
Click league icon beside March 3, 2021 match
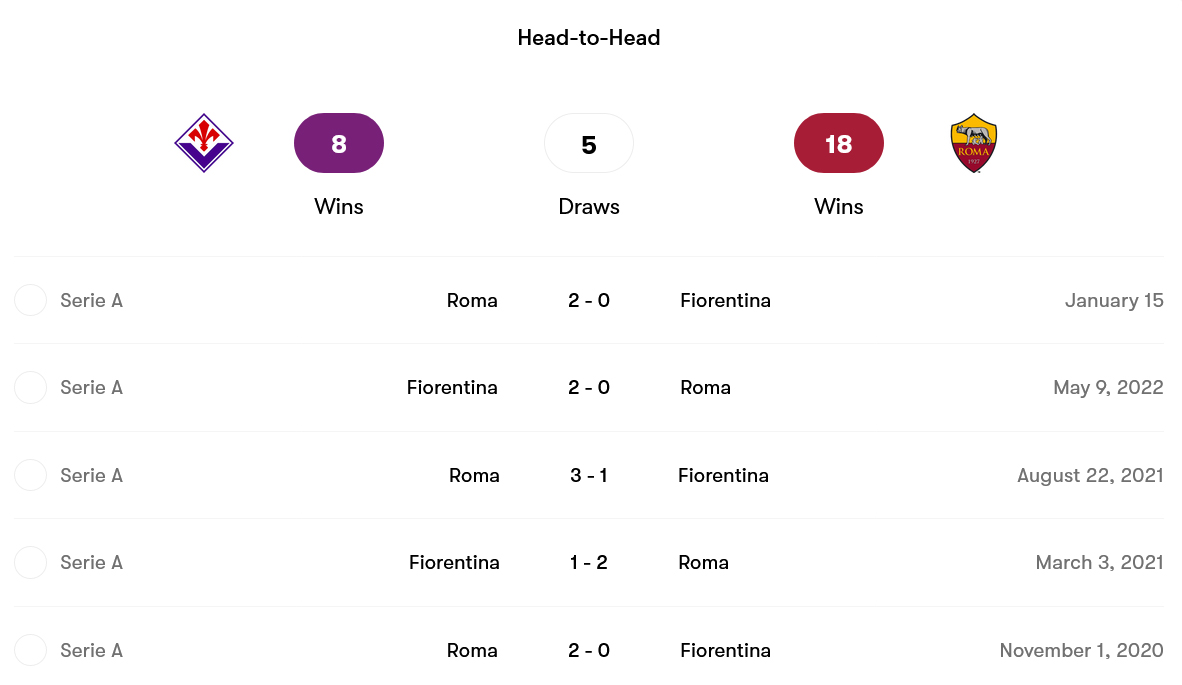point(31,562)
